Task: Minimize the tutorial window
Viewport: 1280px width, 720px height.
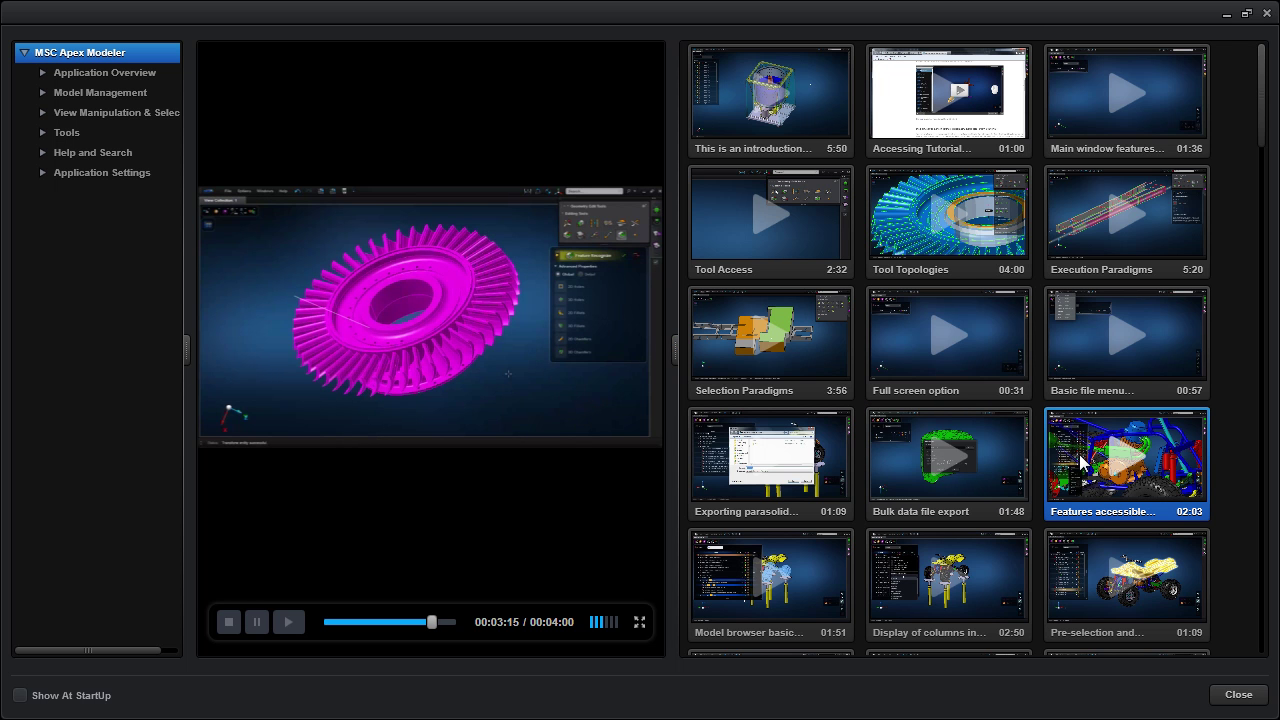Action: click(1227, 14)
